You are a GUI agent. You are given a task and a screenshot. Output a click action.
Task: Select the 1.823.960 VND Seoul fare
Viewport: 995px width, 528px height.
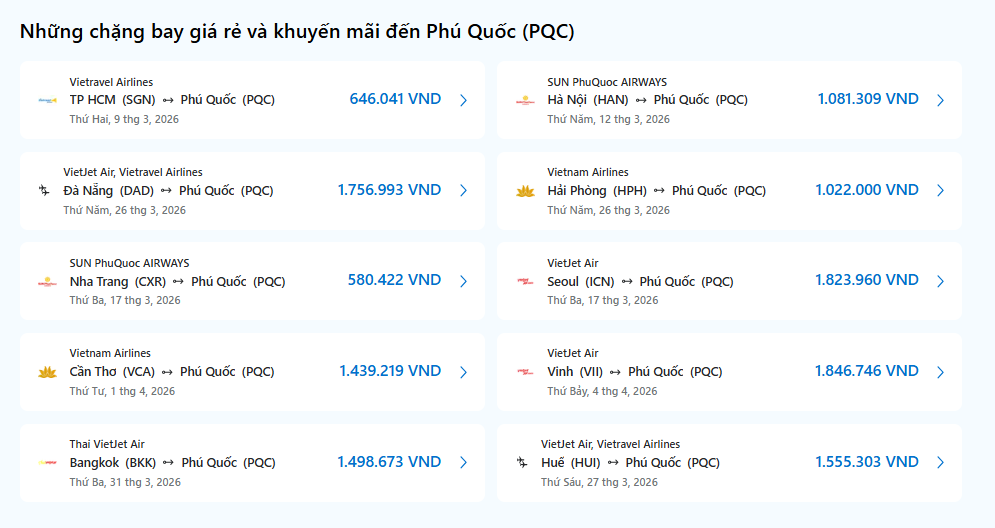pyautogui.click(x=866, y=280)
